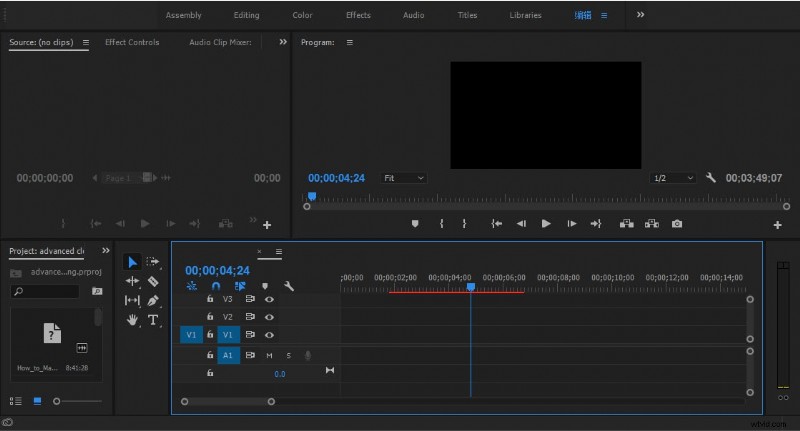Pick the Razor tool
800x431 pixels.
click(153, 281)
